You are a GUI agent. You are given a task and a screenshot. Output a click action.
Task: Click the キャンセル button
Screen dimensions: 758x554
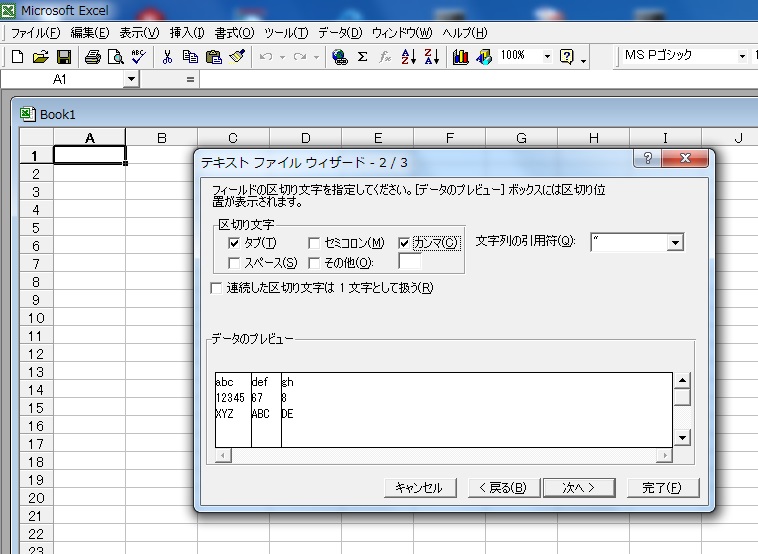[420, 488]
